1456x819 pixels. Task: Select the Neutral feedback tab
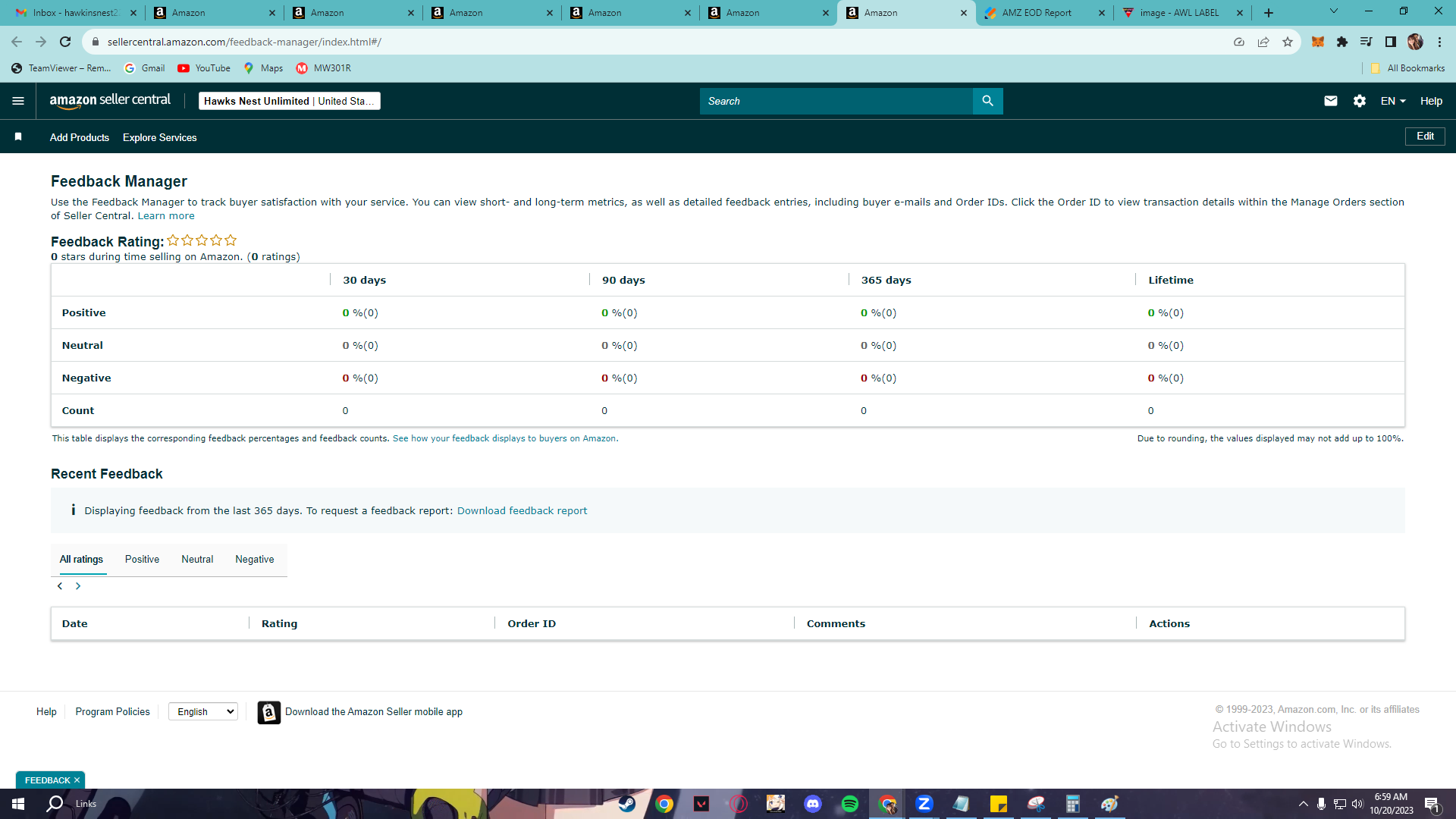[x=197, y=560]
